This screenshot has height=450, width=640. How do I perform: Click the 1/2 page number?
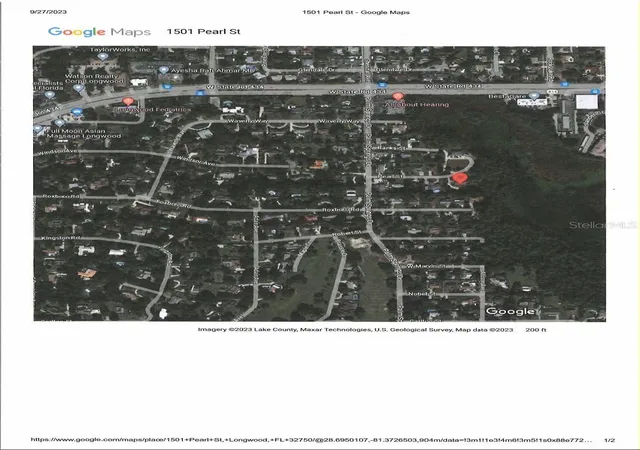point(609,440)
